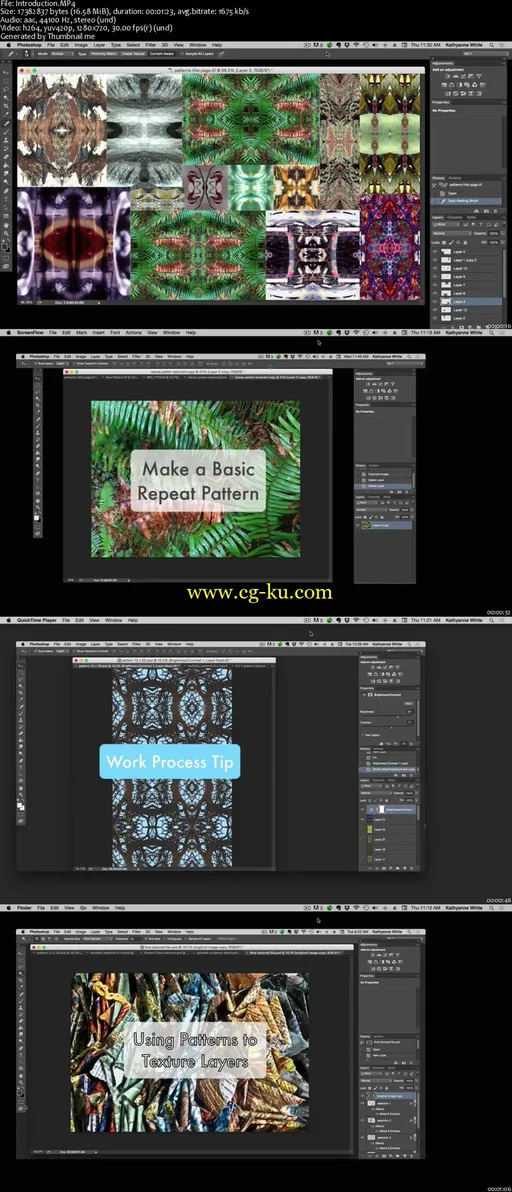Open Notification Center from QuickTime Player menu bar
512x1192 pixels.
coord(504,620)
